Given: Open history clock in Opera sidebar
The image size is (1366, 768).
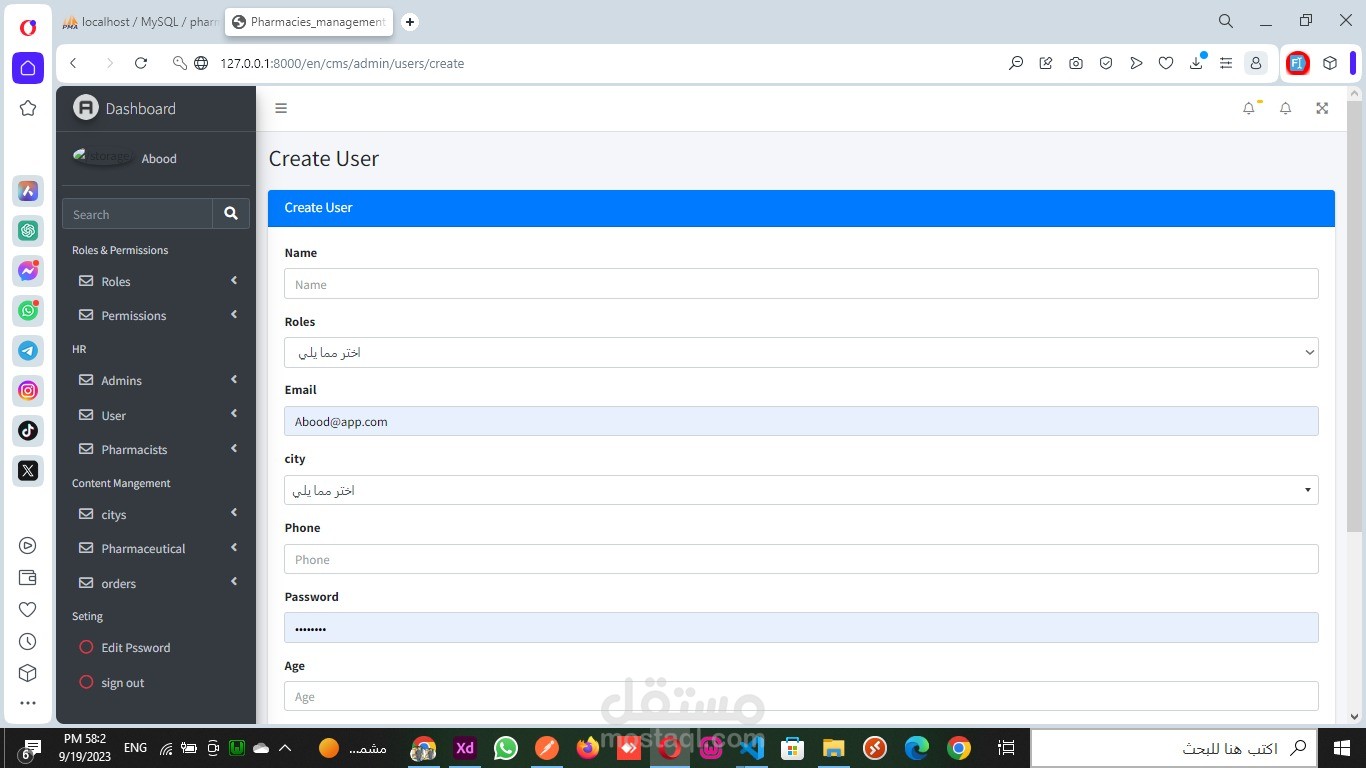Looking at the screenshot, I should pyautogui.click(x=28, y=642).
